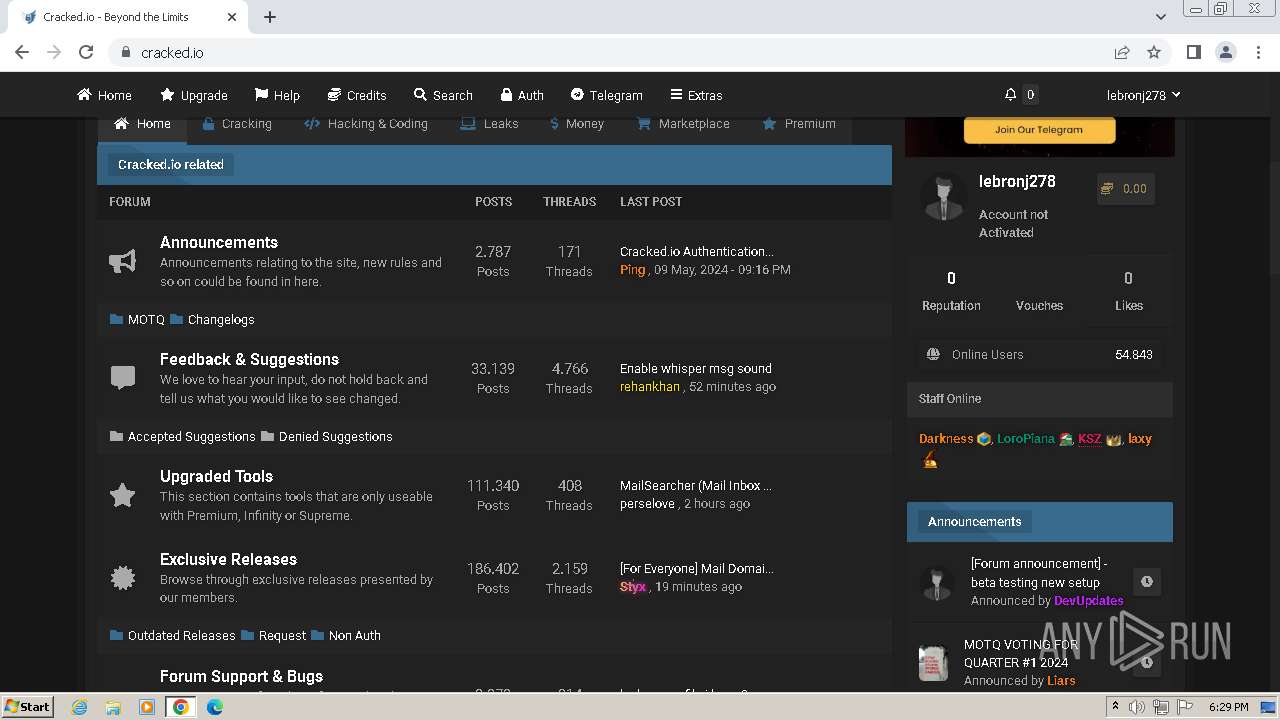Click the Join Our Telegram button

1039,129
